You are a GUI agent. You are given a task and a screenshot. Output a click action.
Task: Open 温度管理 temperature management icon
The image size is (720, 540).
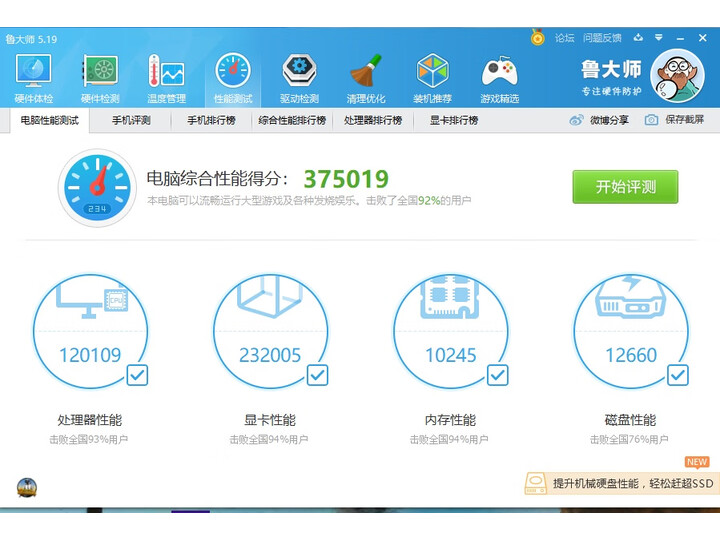pyautogui.click(x=166, y=71)
